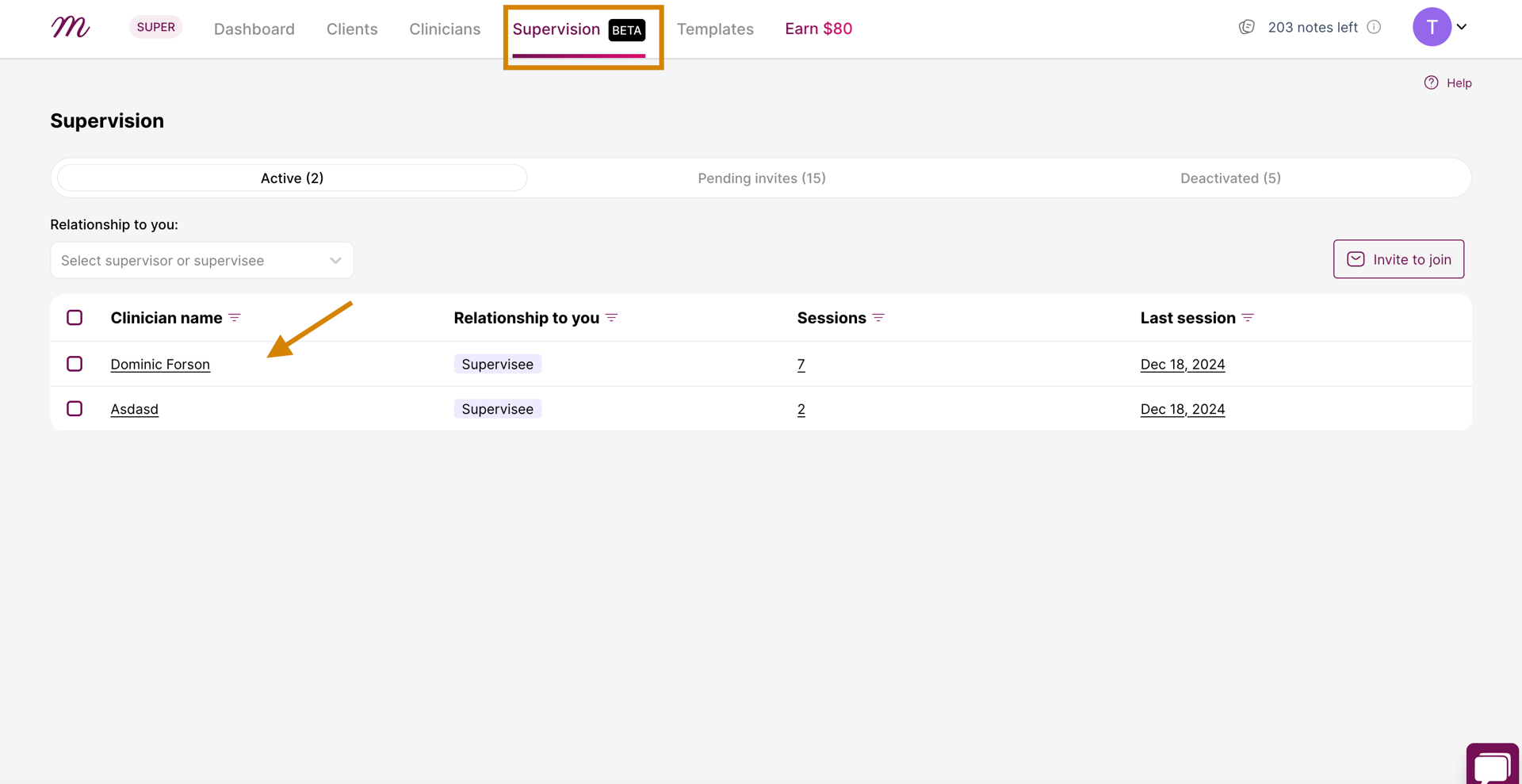The image size is (1522, 784).
Task: Open the Help question-mark icon
Action: (1431, 82)
